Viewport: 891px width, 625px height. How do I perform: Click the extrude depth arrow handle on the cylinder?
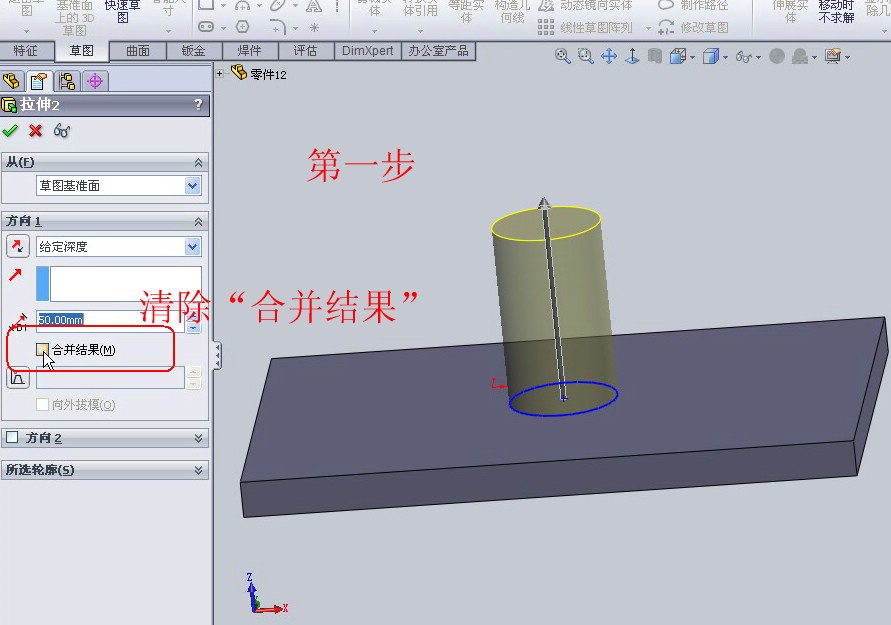coord(544,205)
